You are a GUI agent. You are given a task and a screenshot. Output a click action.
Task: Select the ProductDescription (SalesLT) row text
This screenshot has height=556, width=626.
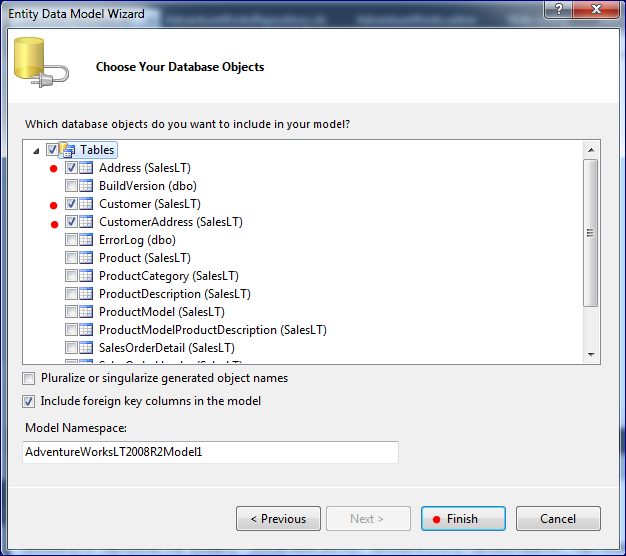[x=175, y=294]
